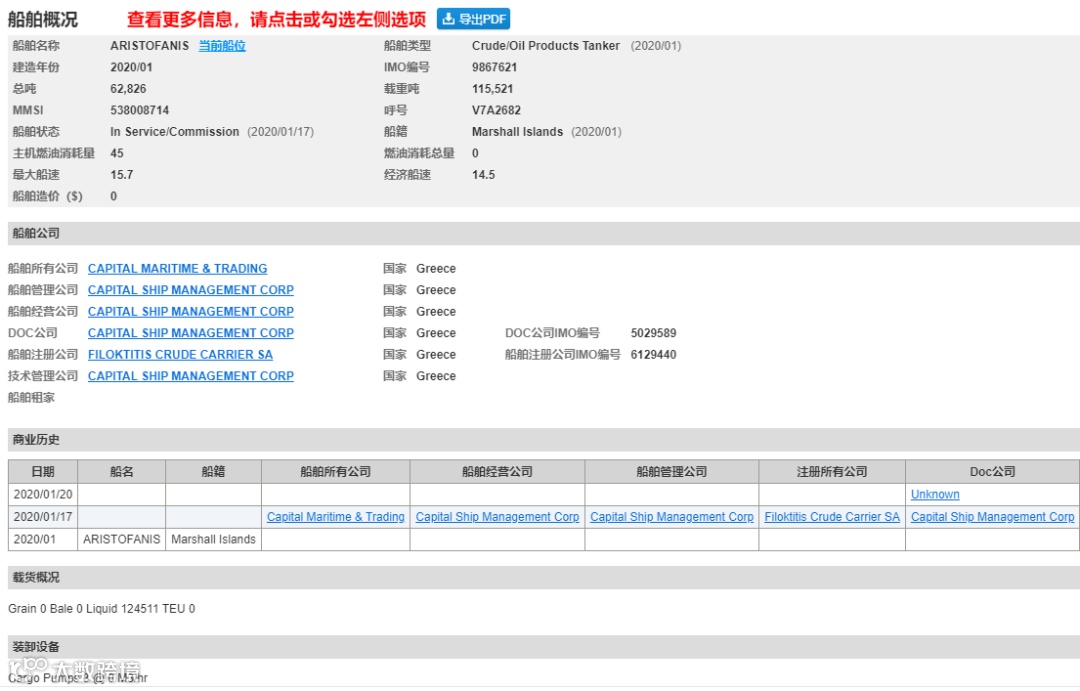The height and width of the screenshot is (691, 1080).
Task: Select the MMSI value 538008714
Action: (x=139, y=110)
